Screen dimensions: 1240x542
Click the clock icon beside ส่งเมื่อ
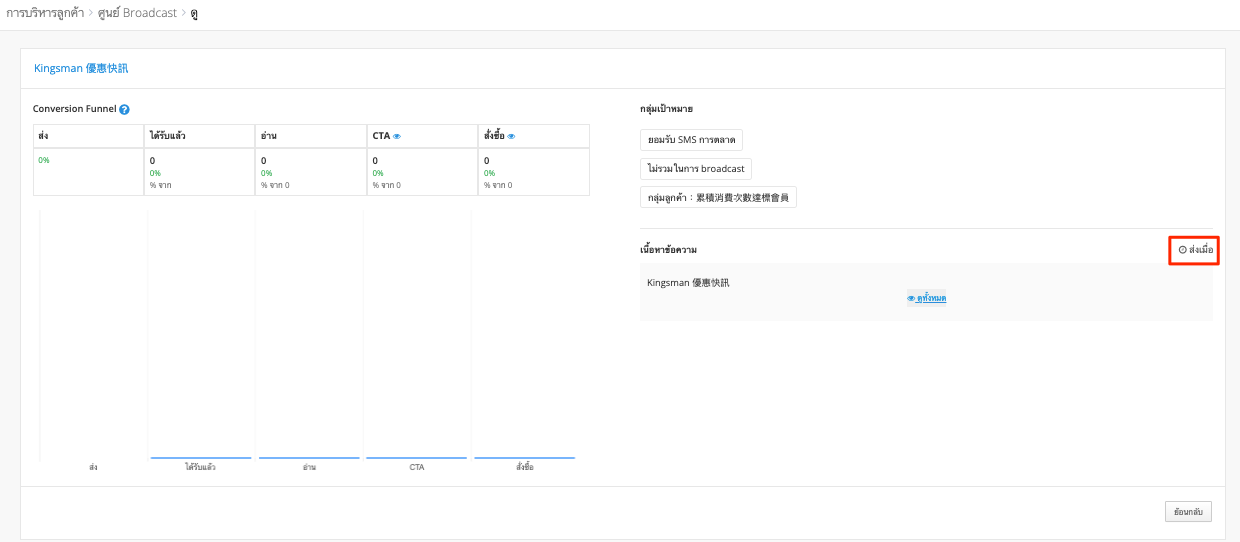tap(1183, 249)
